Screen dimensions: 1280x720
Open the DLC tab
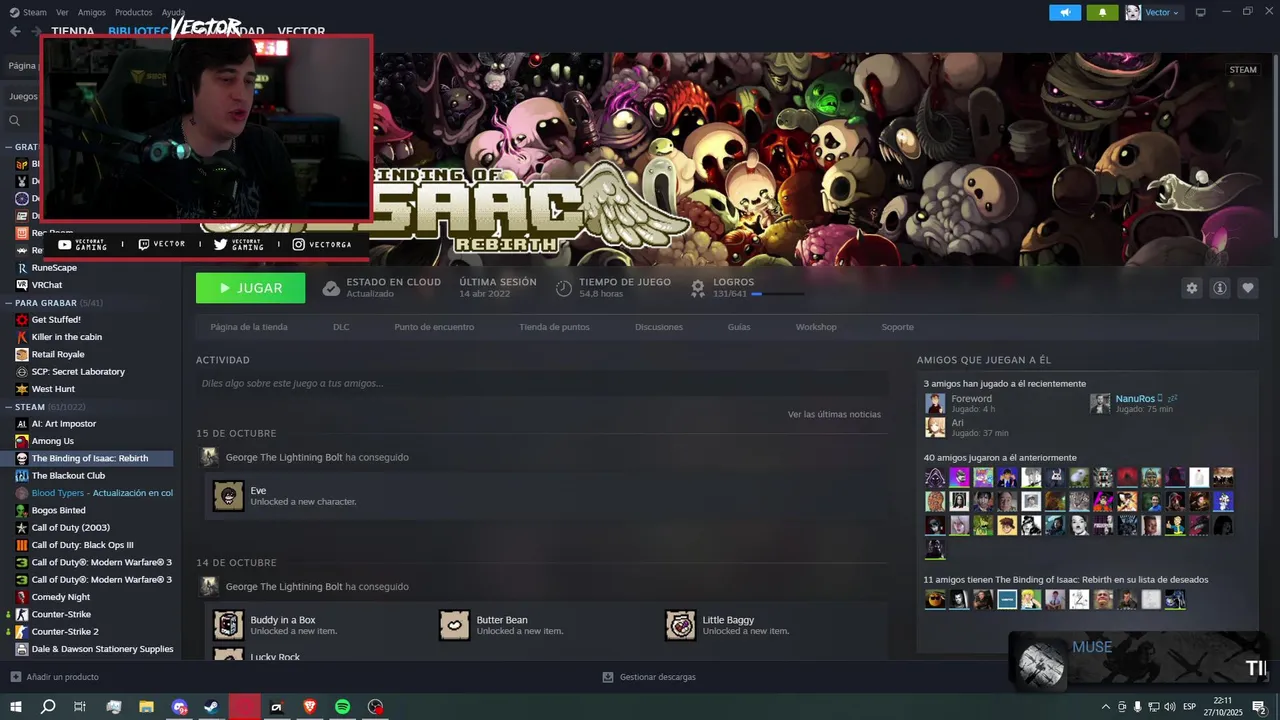click(341, 327)
